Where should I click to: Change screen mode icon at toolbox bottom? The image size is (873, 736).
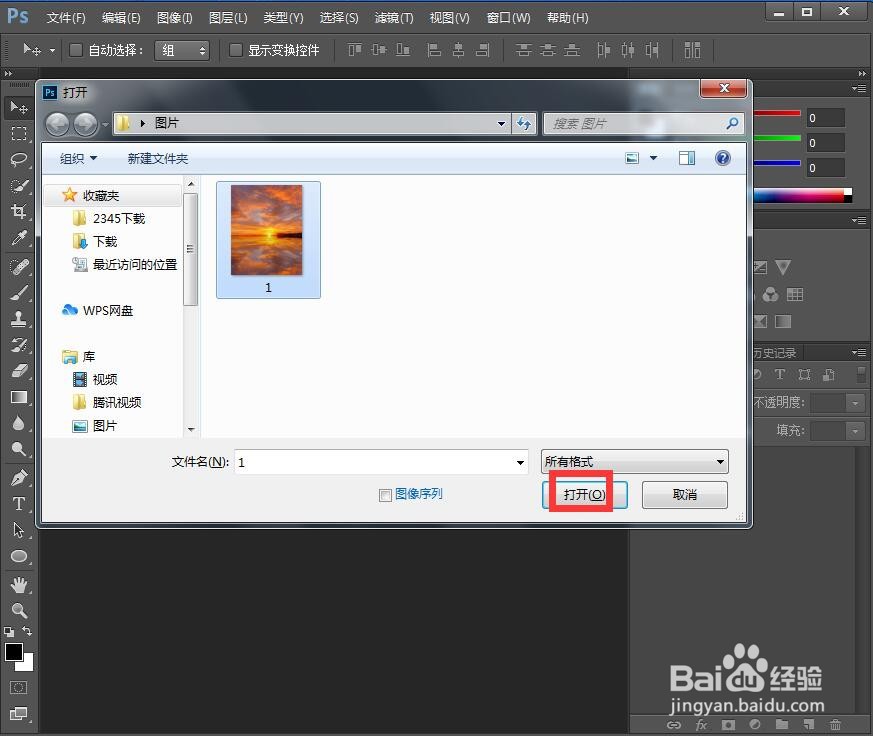pos(18,714)
